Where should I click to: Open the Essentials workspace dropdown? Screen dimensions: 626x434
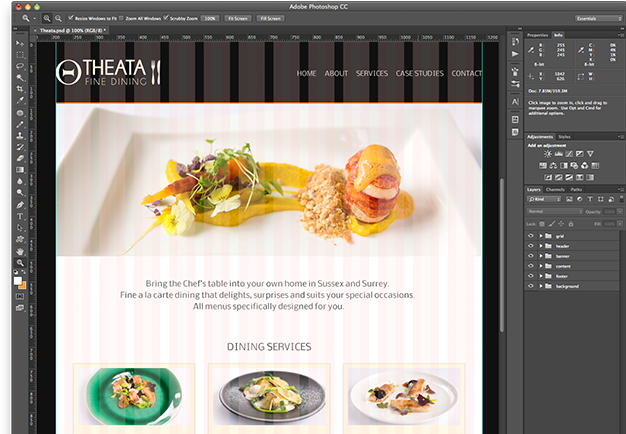tap(598, 18)
